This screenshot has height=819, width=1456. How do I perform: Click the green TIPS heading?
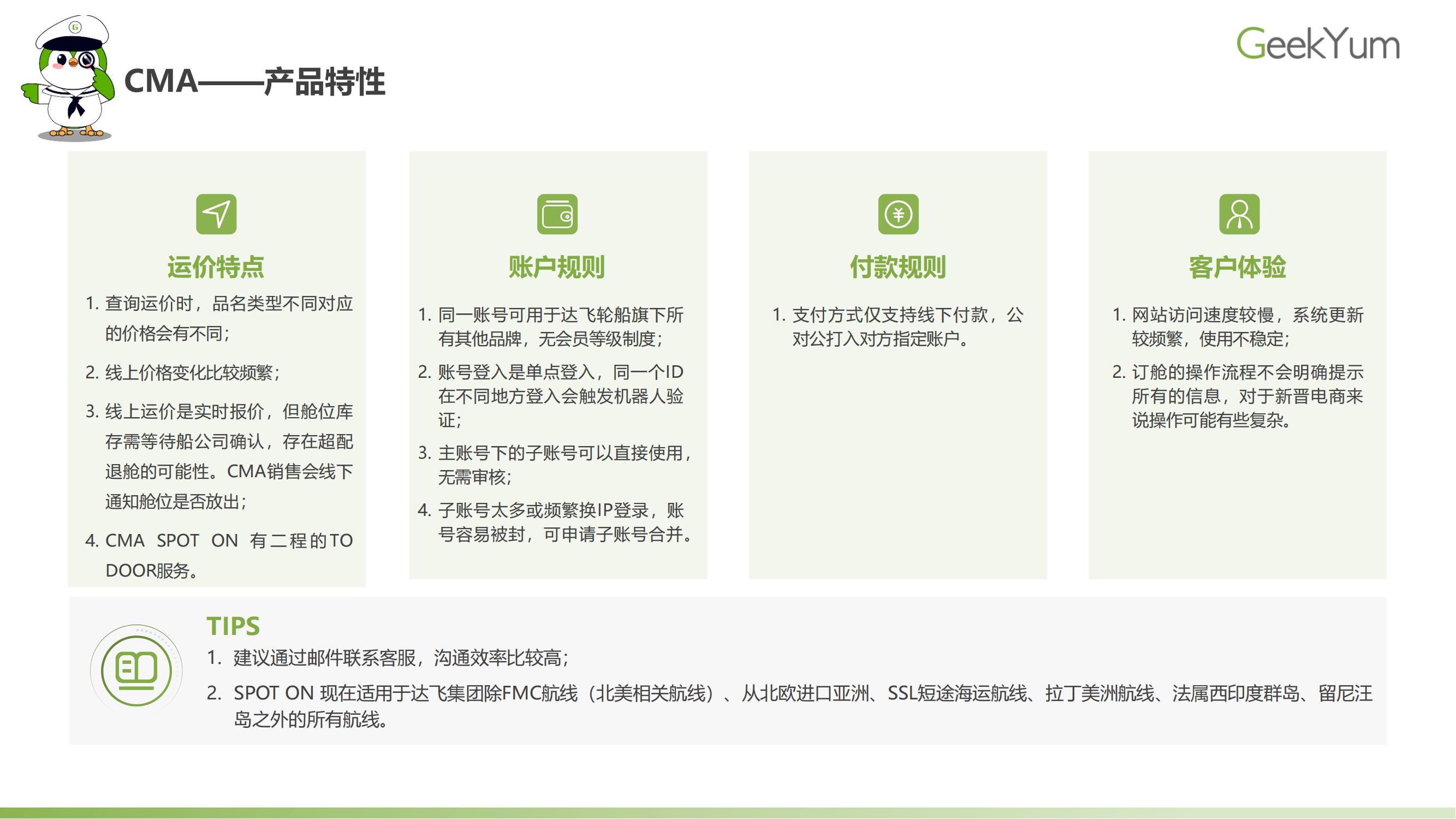click(233, 626)
